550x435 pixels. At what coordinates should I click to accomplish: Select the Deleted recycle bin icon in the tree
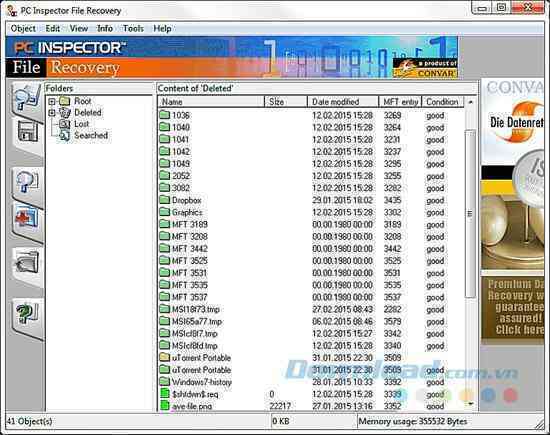click(x=65, y=113)
